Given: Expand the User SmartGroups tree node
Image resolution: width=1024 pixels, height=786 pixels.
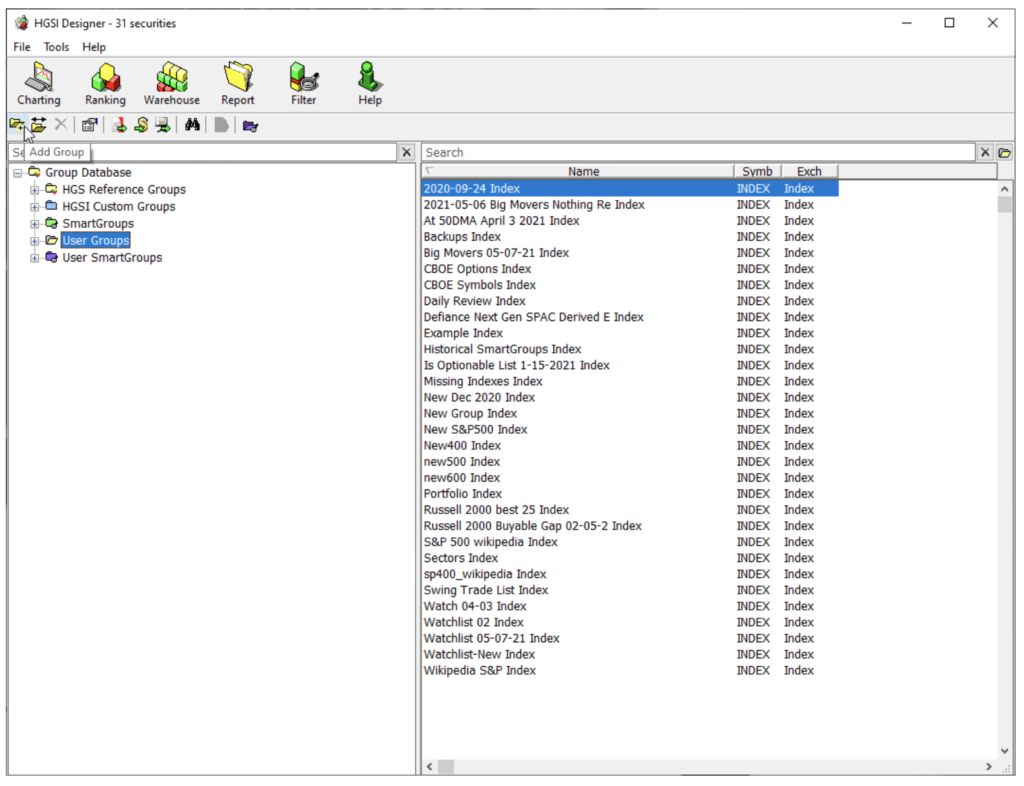Looking at the screenshot, I should pyautogui.click(x=35, y=258).
